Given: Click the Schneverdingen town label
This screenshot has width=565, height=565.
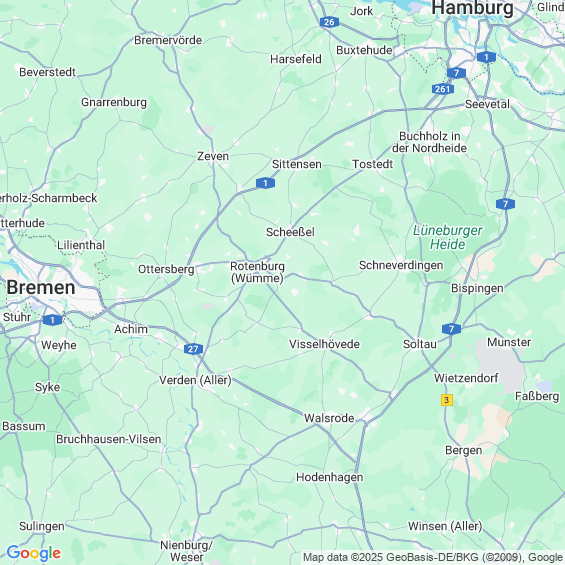Looking at the screenshot, I should pos(401,265).
